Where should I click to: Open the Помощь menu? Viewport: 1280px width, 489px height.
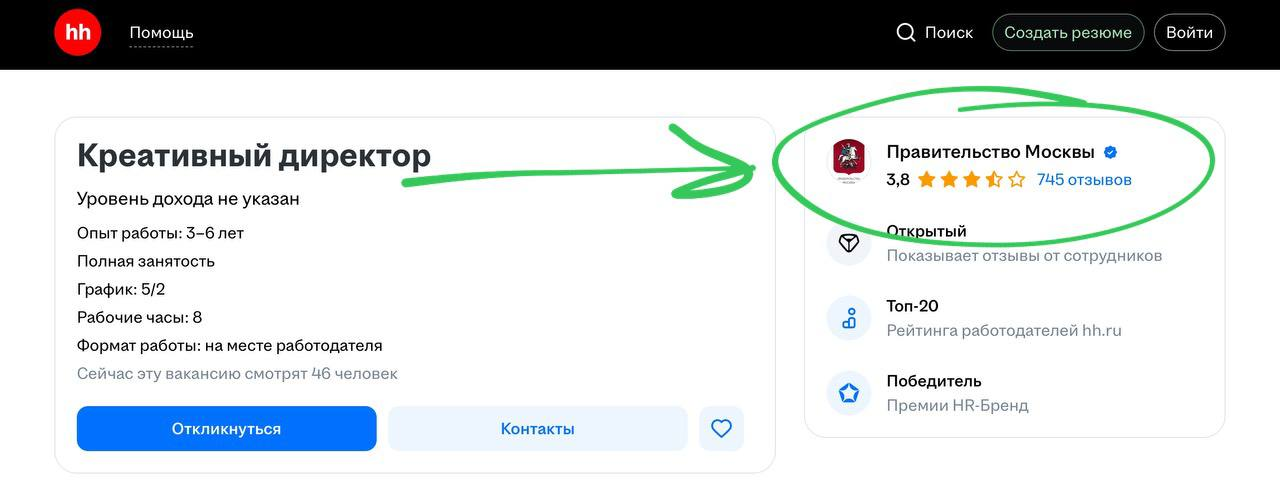[161, 33]
